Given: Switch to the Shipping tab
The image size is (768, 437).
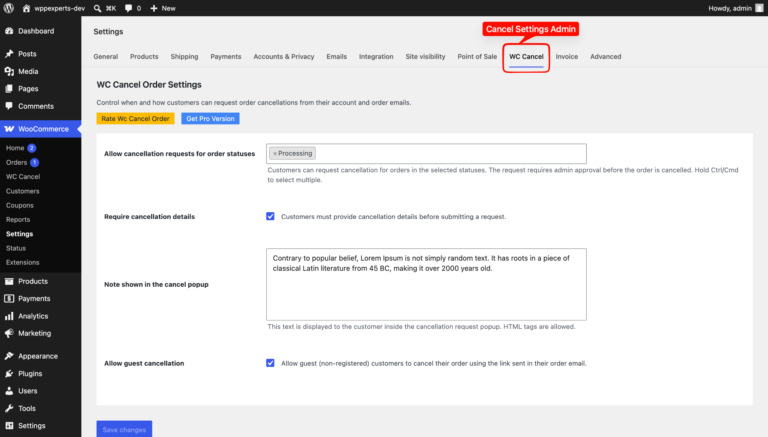Looking at the screenshot, I should point(184,56).
